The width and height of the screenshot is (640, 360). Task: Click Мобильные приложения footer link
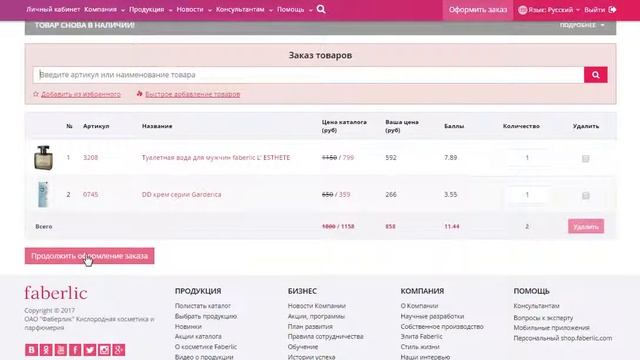point(551,328)
